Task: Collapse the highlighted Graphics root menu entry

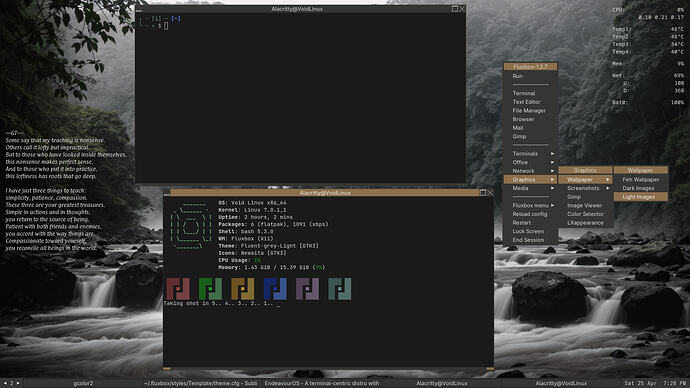Action: point(530,179)
